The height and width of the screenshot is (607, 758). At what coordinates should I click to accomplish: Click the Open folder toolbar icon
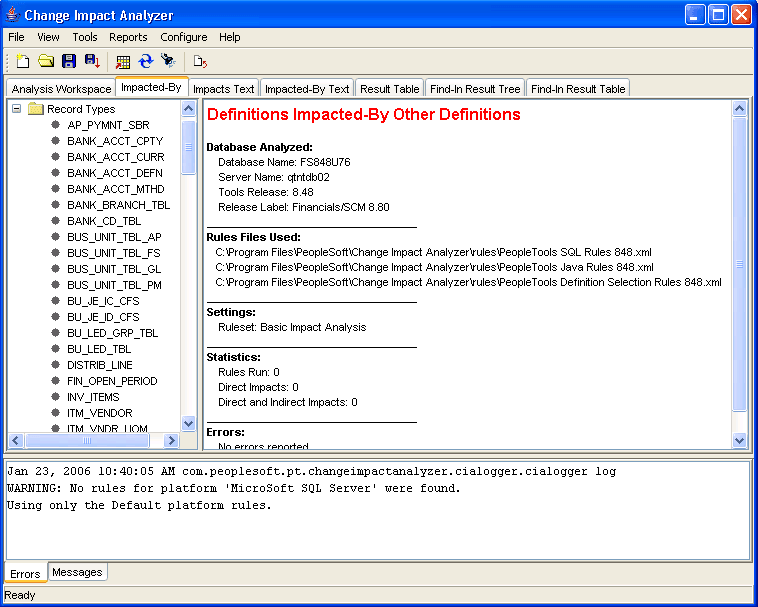(46, 61)
